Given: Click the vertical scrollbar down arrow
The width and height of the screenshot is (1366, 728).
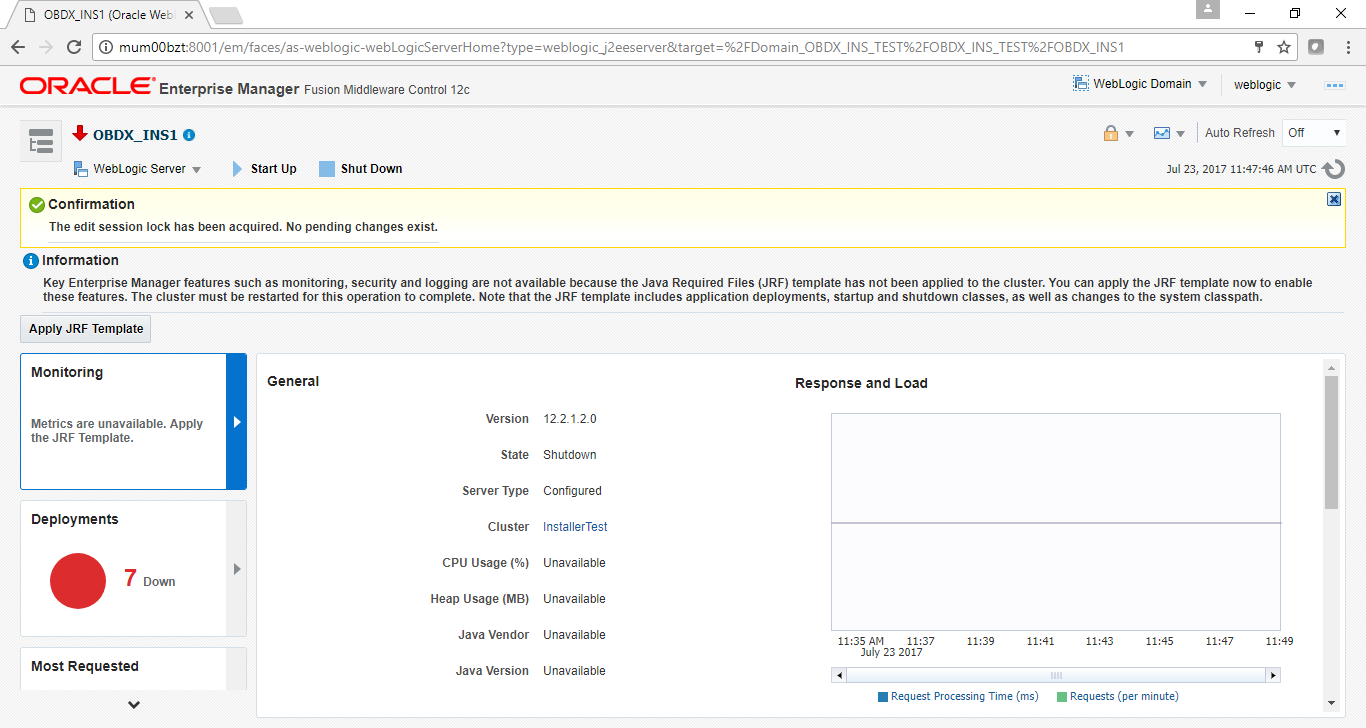Looking at the screenshot, I should (1331, 703).
